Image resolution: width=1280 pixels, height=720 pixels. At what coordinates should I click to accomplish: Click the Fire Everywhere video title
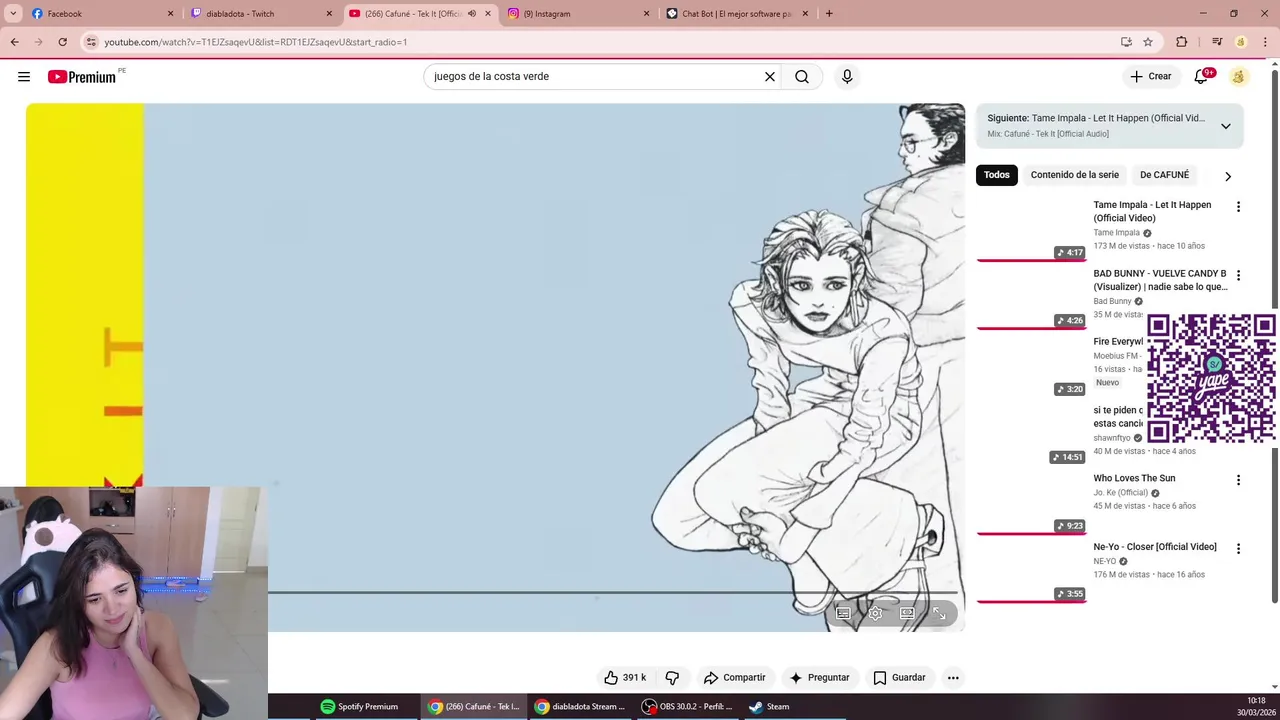[x=1118, y=342]
